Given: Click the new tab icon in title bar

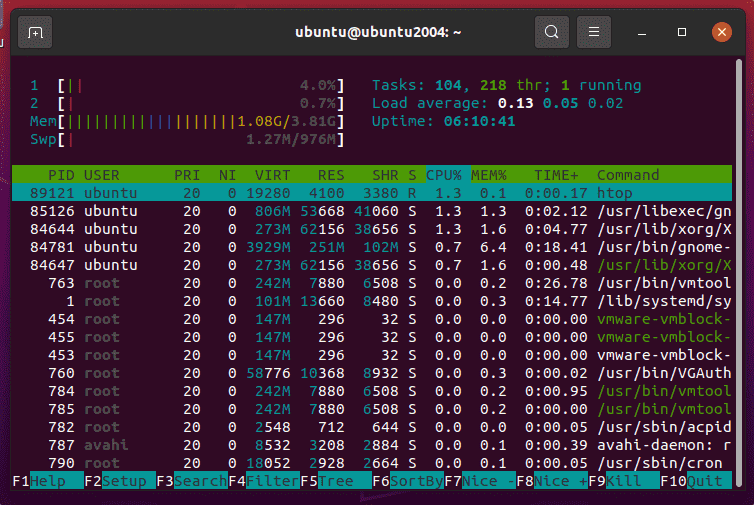Looking at the screenshot, I should point(35,32).
